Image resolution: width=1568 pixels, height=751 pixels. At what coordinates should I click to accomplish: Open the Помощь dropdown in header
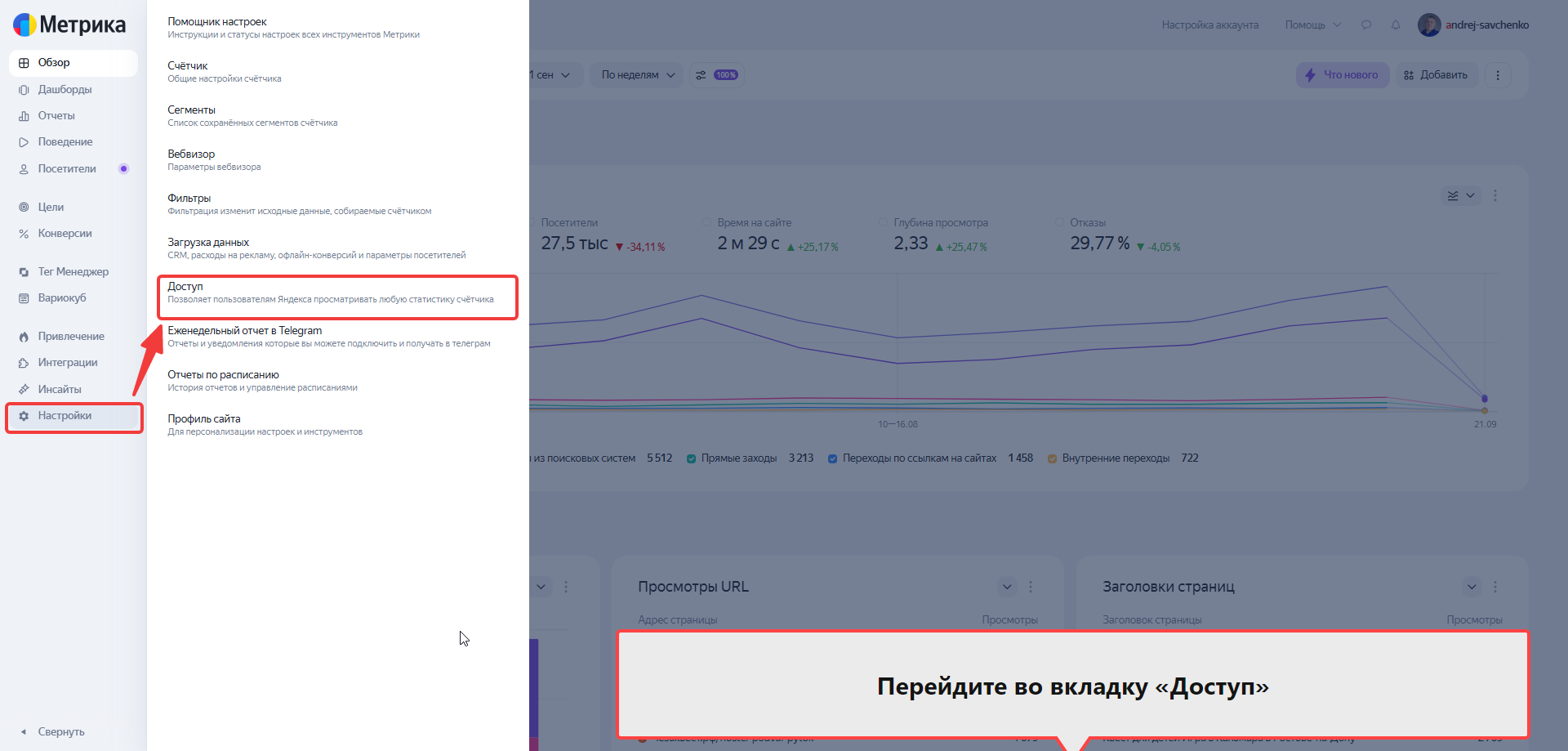pyautogui.click(x=1312, y=25)
